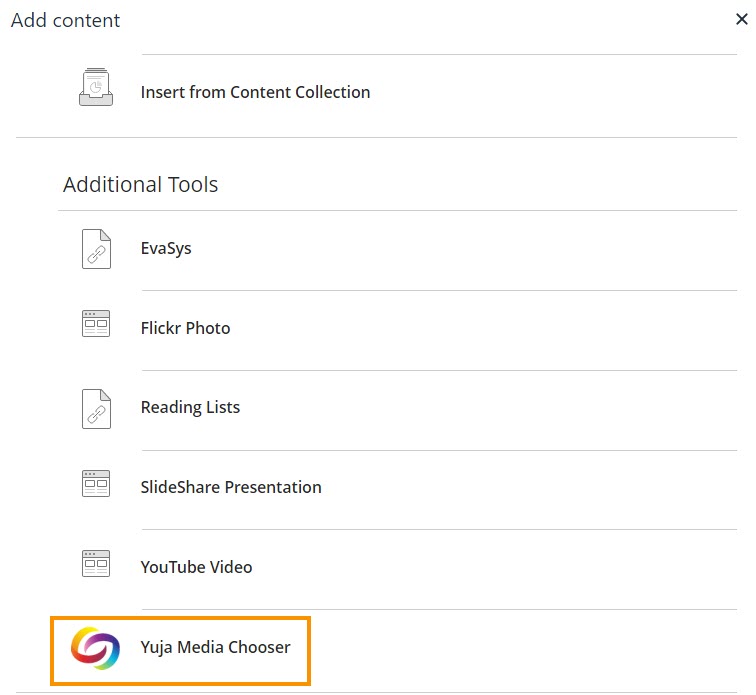
Task: Click the Add content panel title
Action: tap(66, 20)
